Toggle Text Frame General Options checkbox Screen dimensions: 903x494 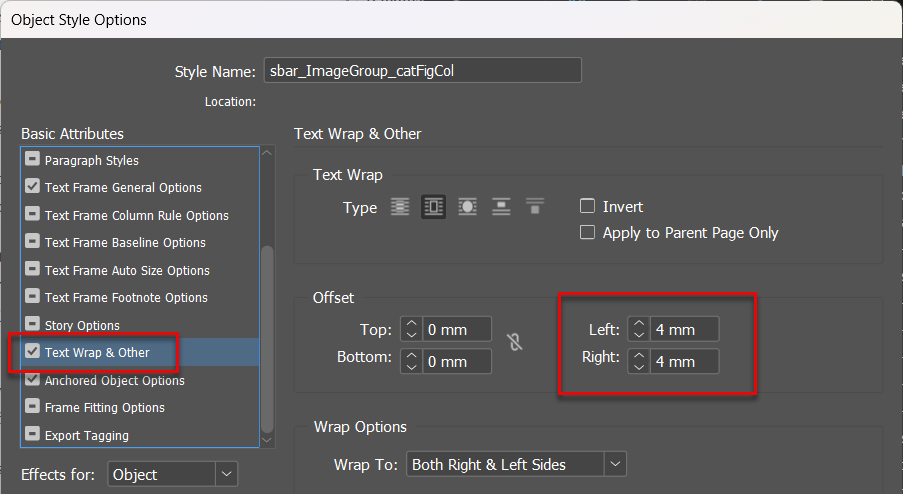[32, 186]
